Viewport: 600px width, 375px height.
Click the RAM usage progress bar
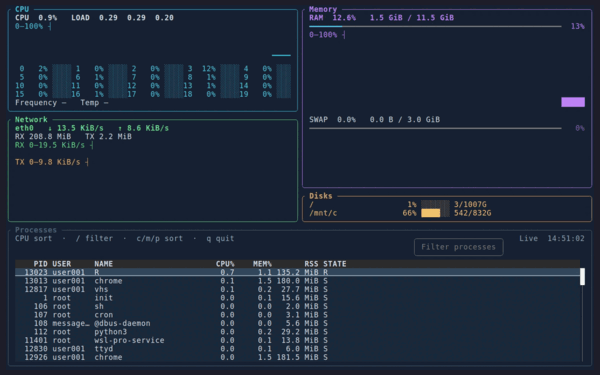click(435, 26)
